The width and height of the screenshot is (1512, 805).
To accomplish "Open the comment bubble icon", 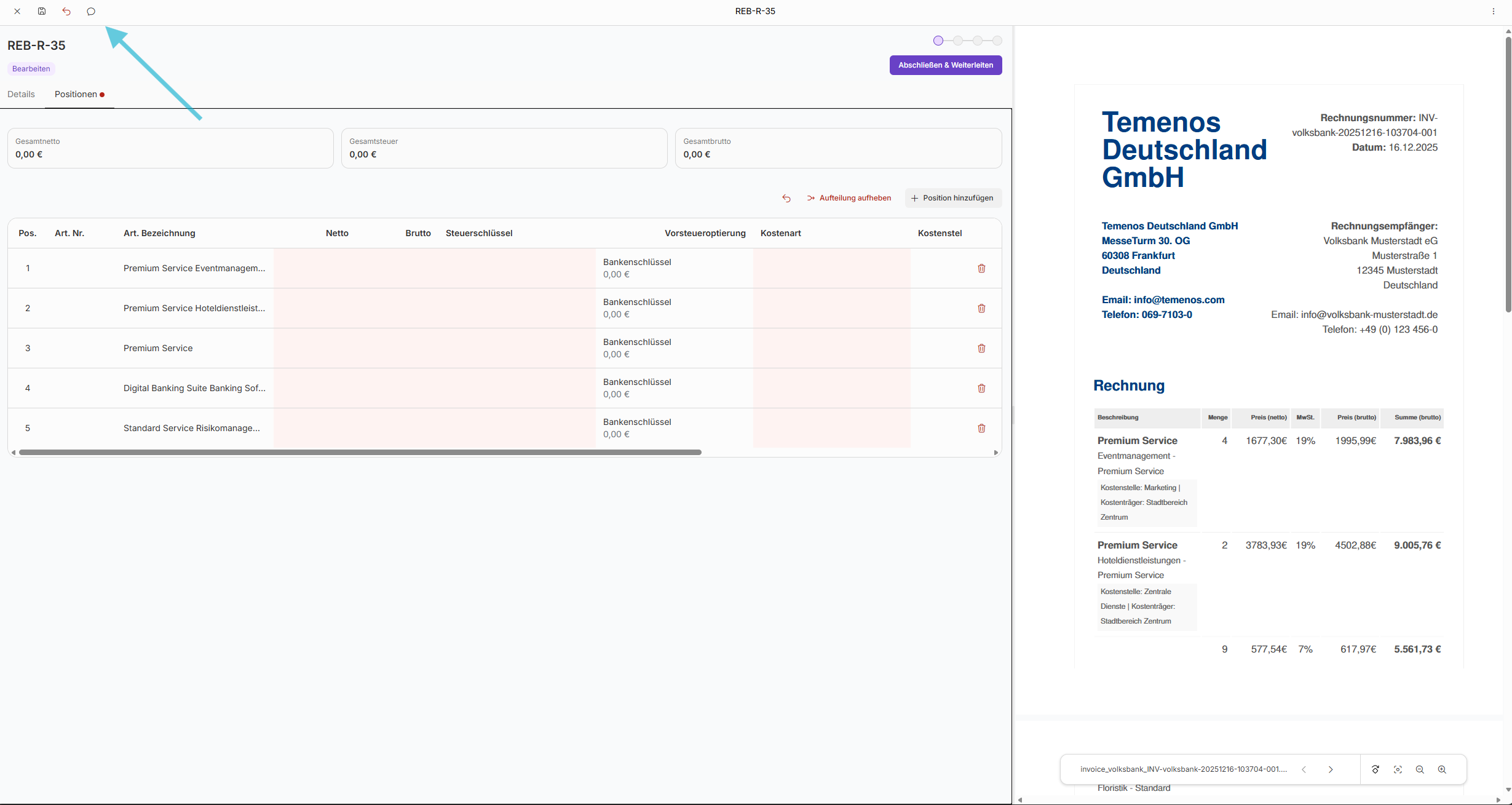I will coord(91,11).
